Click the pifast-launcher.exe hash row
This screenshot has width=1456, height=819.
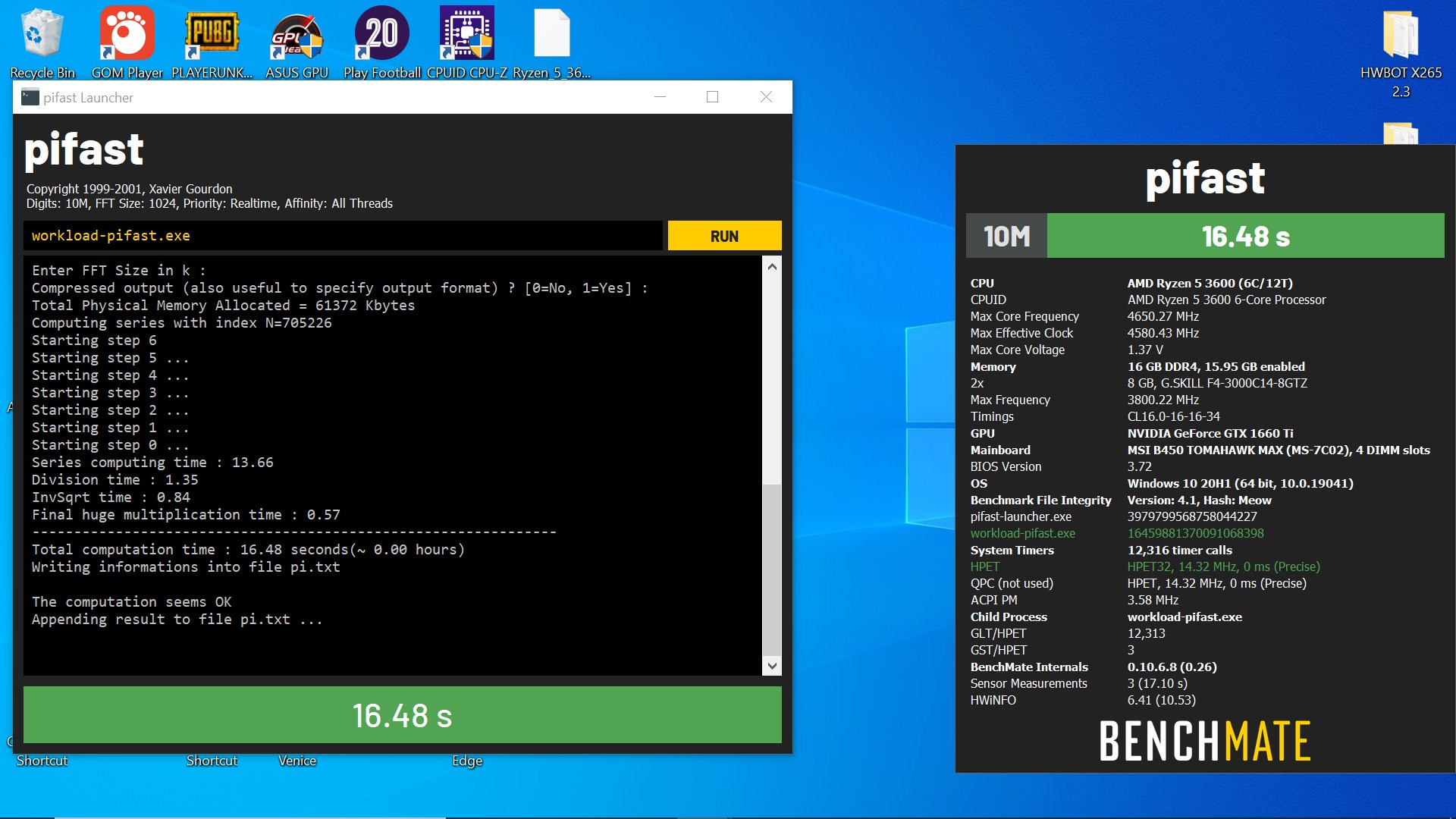point(1113,516)
